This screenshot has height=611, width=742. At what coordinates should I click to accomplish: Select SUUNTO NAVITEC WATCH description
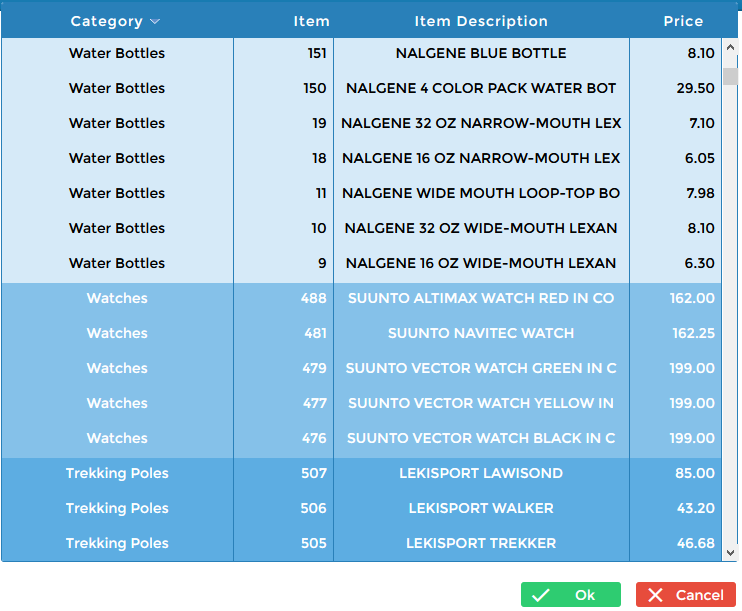coord(481,333)
